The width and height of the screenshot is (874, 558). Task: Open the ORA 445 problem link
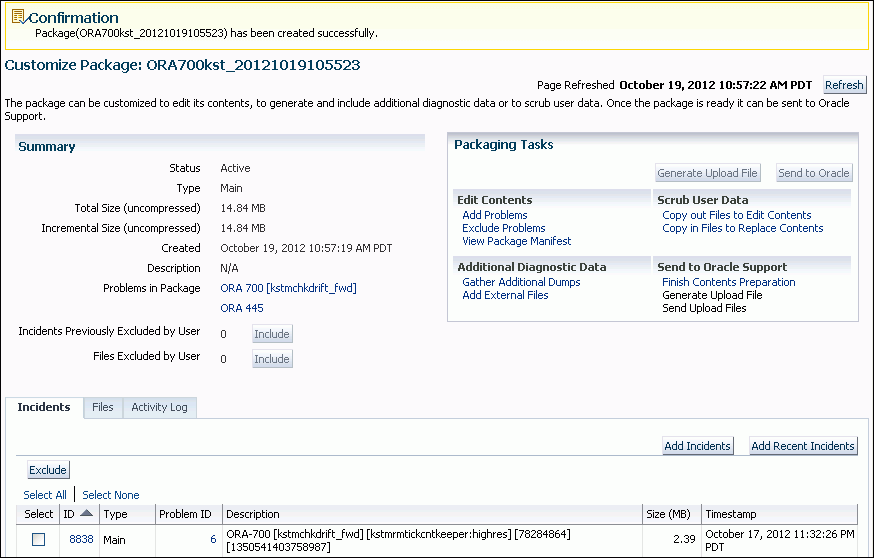(242, 308)
